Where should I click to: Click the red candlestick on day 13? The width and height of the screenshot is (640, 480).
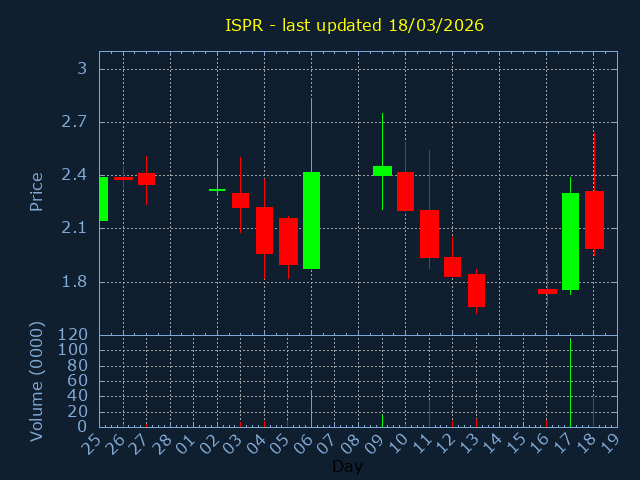click(476, 290)
